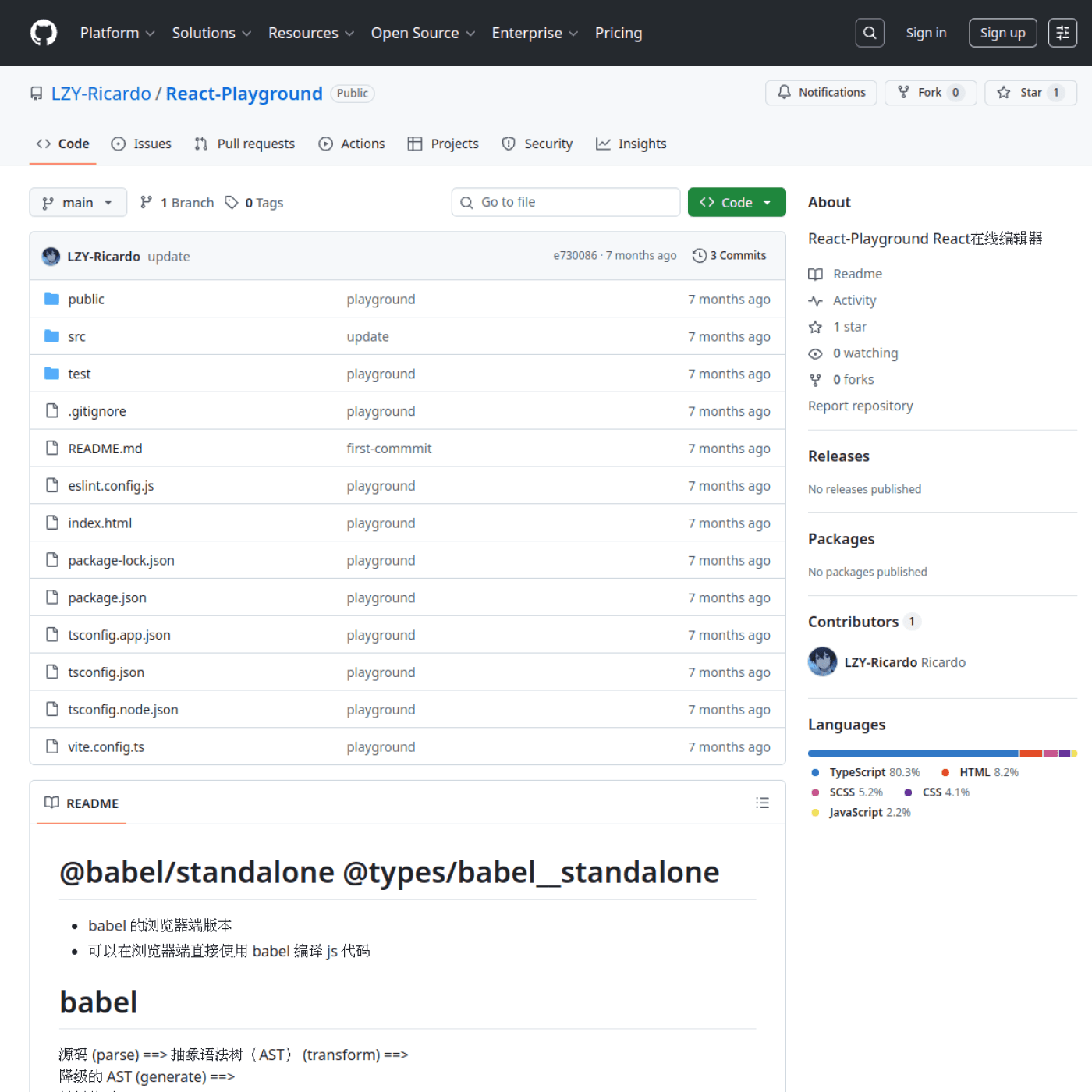The image size is (1092, 1092).
Task: Open the README outline icon
Action: 762,802
